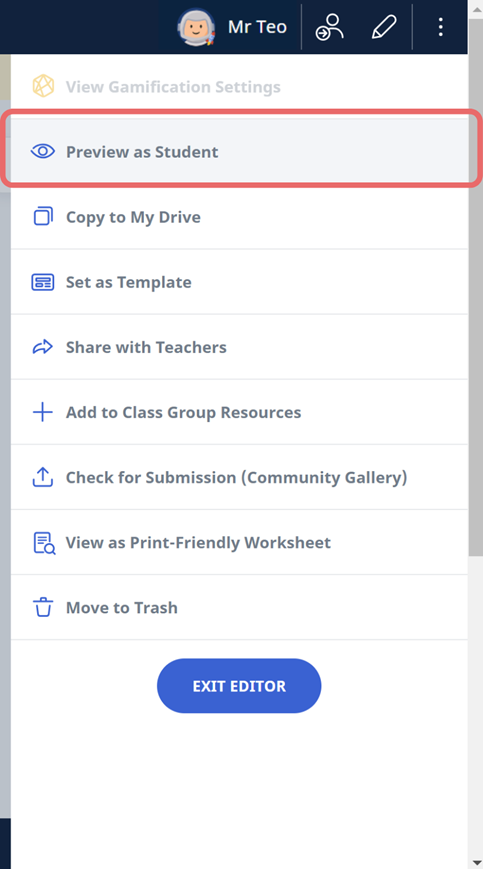Click the eye icon beside Preview as Student

[x=43, y=151]
